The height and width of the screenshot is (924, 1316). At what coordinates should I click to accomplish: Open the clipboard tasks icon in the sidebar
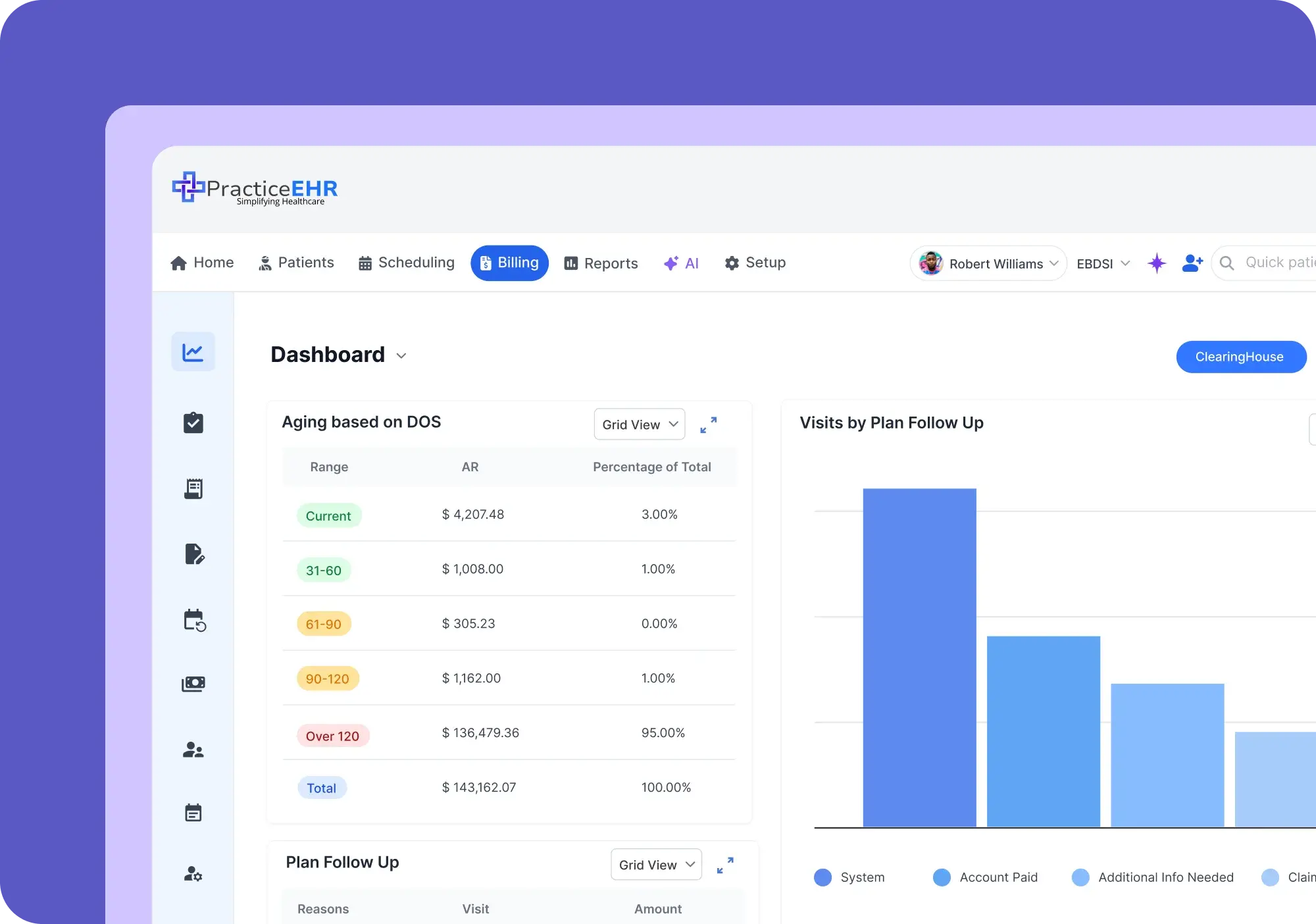193,423
